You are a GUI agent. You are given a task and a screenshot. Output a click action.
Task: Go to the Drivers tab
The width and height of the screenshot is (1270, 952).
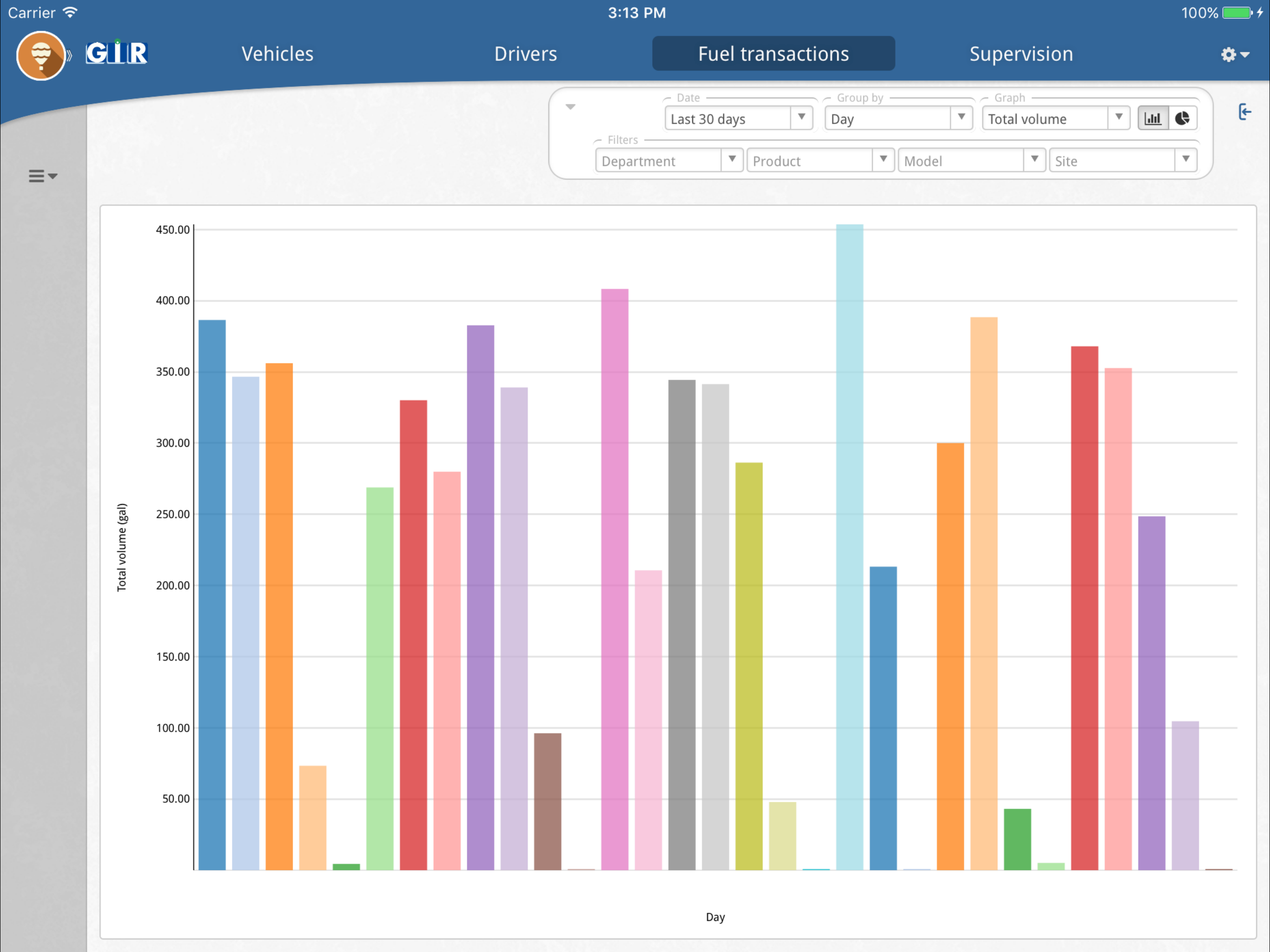[525, 53]
